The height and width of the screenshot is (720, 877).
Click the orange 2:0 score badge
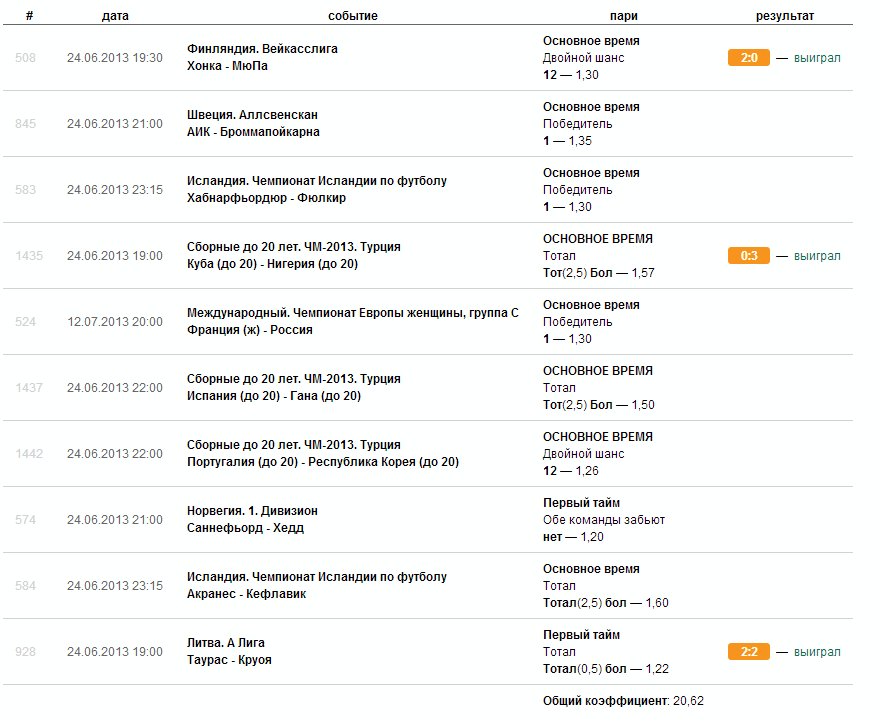click(748, 58)
